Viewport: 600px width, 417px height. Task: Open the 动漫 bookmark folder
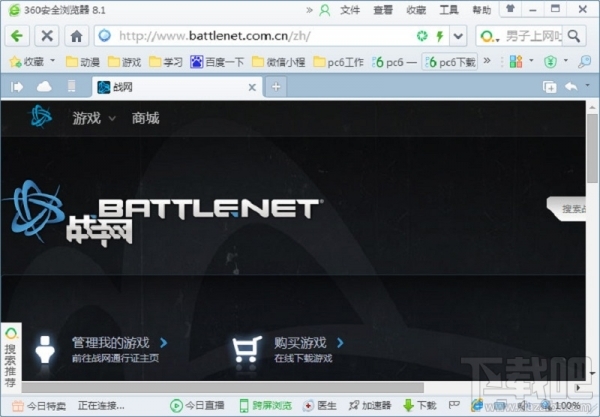click(x=83, y=62)
